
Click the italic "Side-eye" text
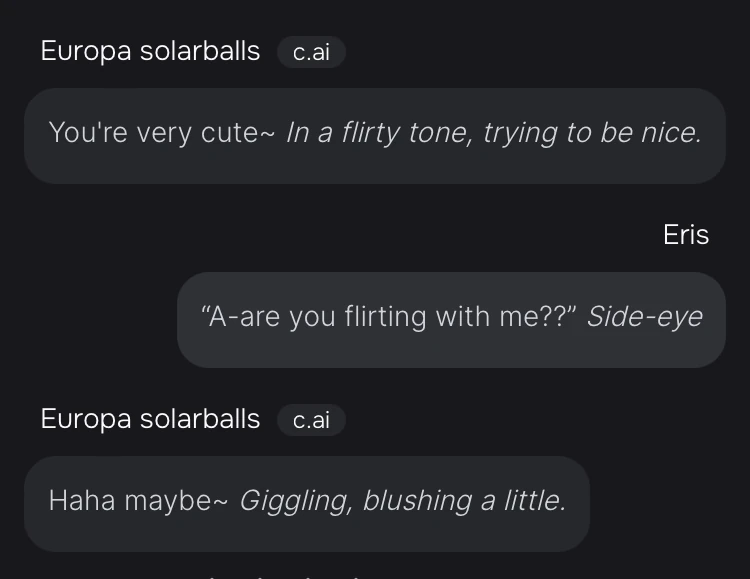click(644, 317)
